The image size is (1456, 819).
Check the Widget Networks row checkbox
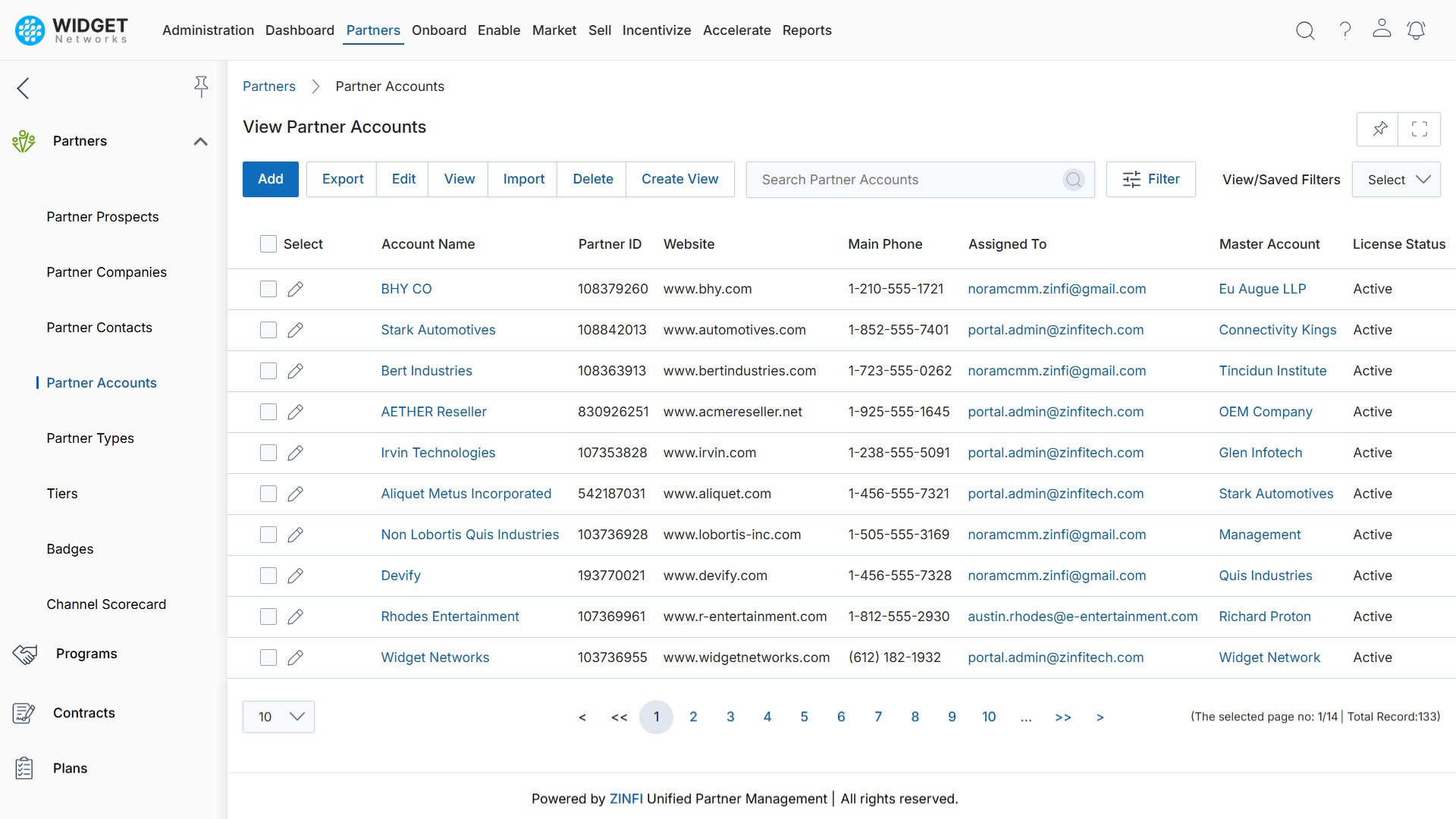click(268, 657)
